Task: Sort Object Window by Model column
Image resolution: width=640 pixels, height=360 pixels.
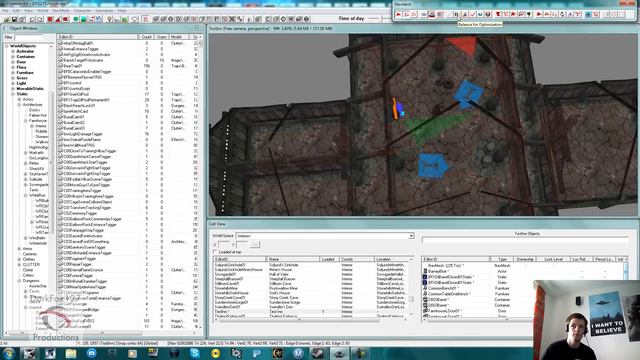Action: coord(180,37)
